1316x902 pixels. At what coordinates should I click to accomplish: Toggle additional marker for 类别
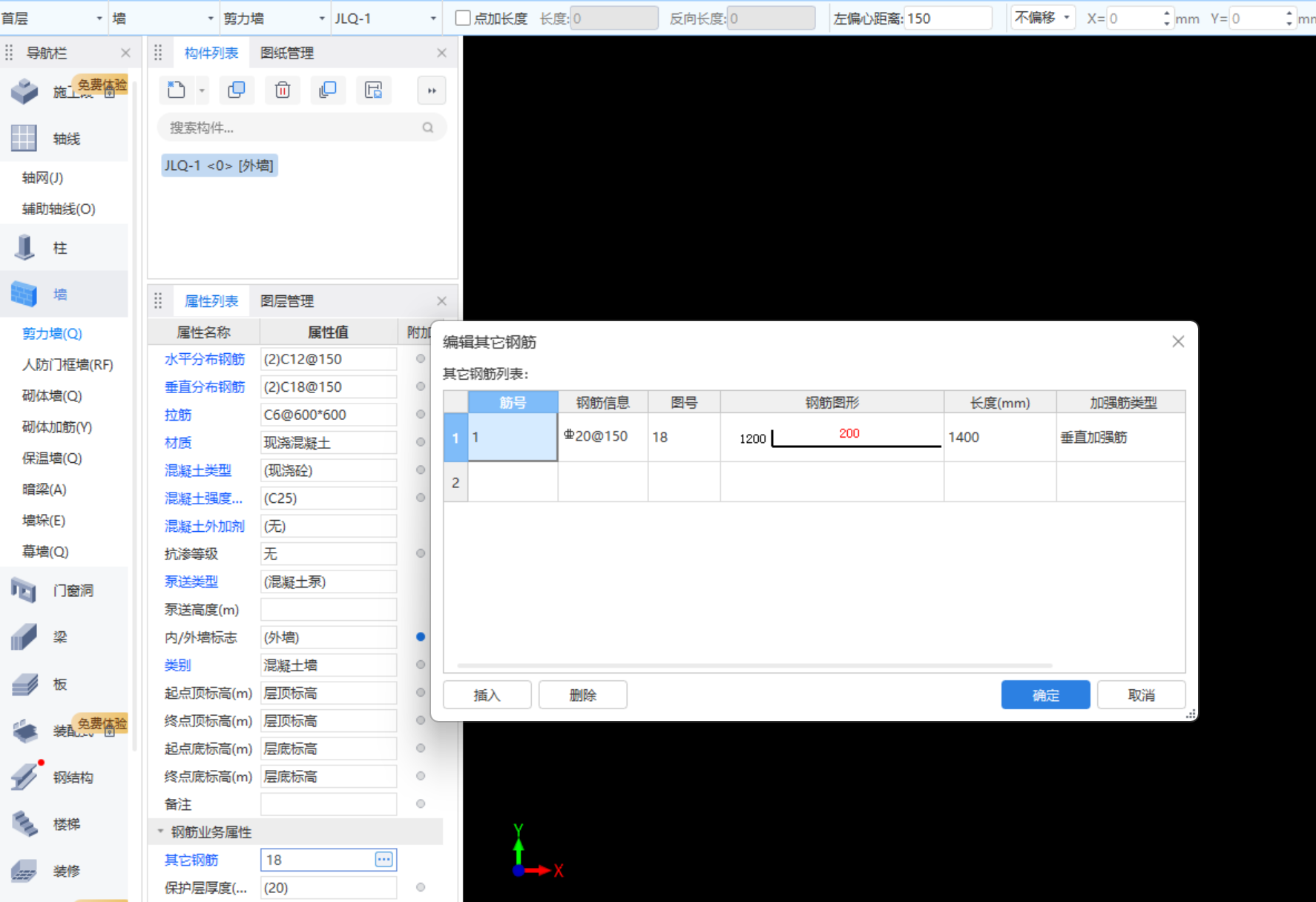click(421, 665)
